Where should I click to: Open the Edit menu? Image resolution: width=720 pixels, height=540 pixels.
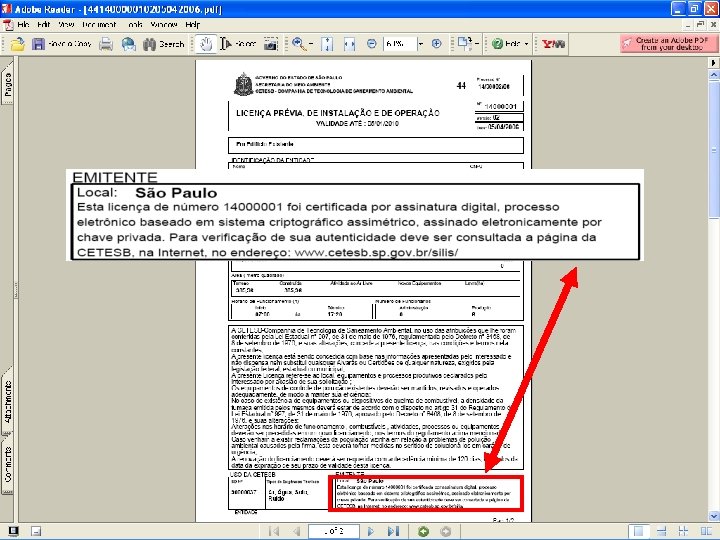point(44,24)
